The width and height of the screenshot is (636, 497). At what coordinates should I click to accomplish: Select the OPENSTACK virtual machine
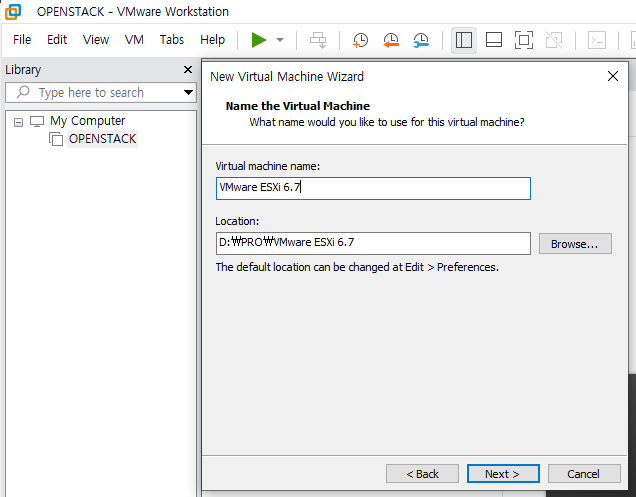pyautogui.click(x=102, y=139)
